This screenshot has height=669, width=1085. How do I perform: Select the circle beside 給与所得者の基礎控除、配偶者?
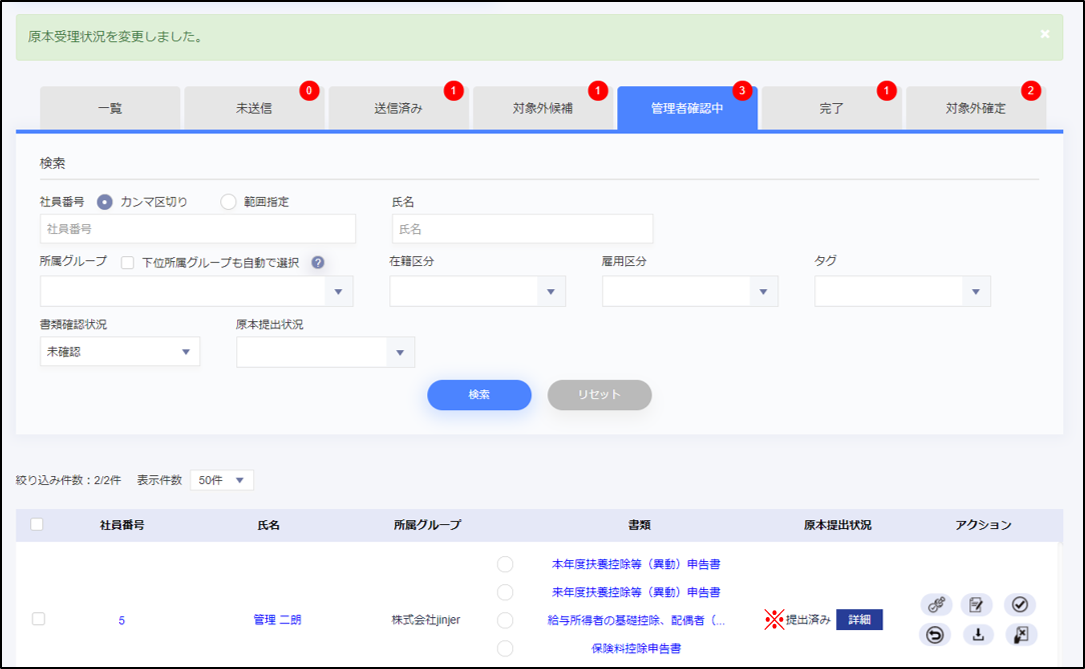(x=505, y=620)
